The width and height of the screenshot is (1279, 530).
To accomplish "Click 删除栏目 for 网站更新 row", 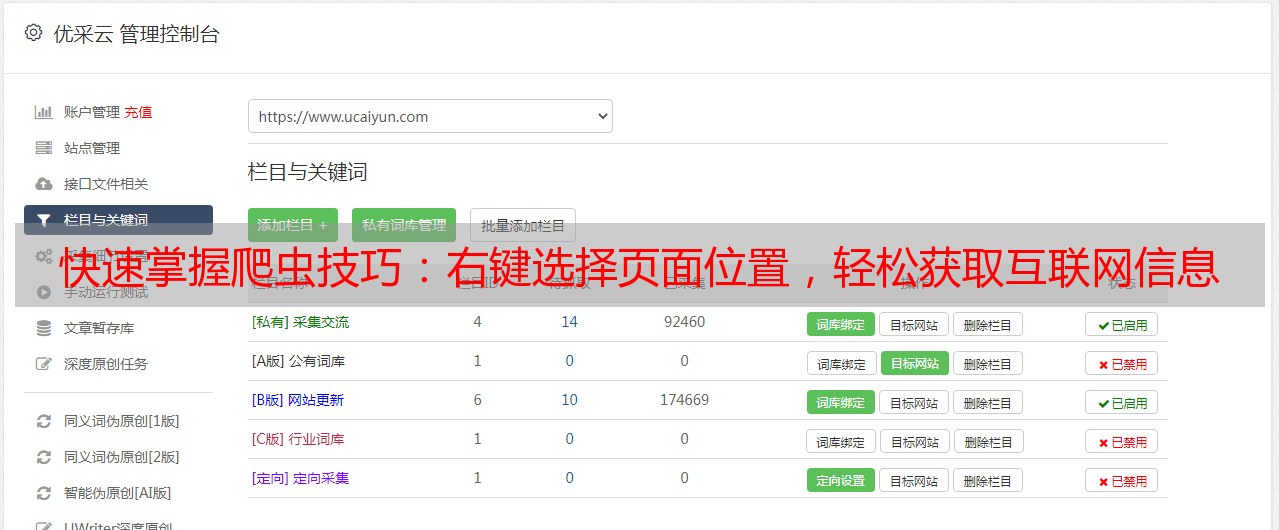I will [987, 402].
